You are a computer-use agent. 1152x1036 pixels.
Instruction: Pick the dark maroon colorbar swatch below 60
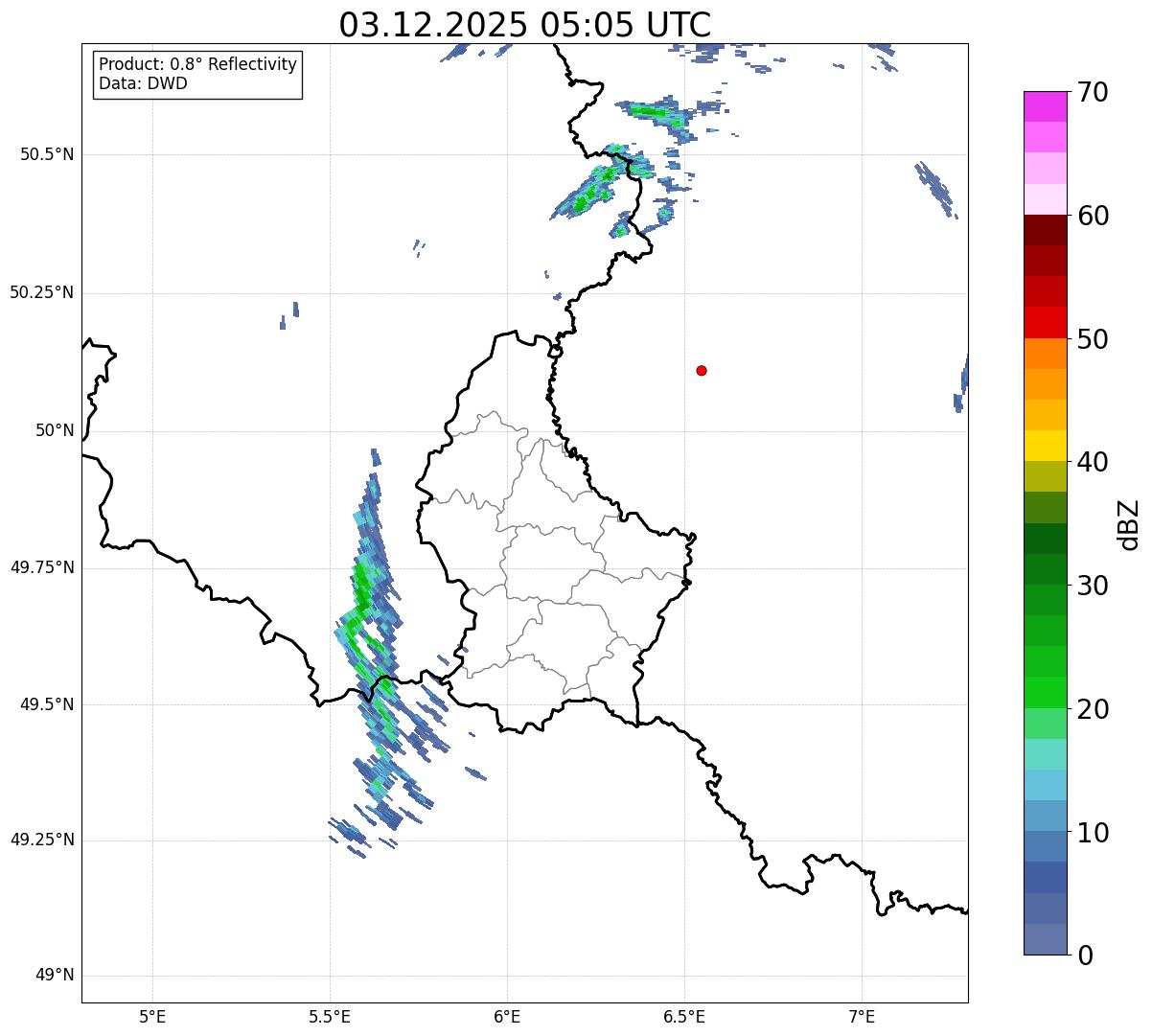coord(1045,230)
